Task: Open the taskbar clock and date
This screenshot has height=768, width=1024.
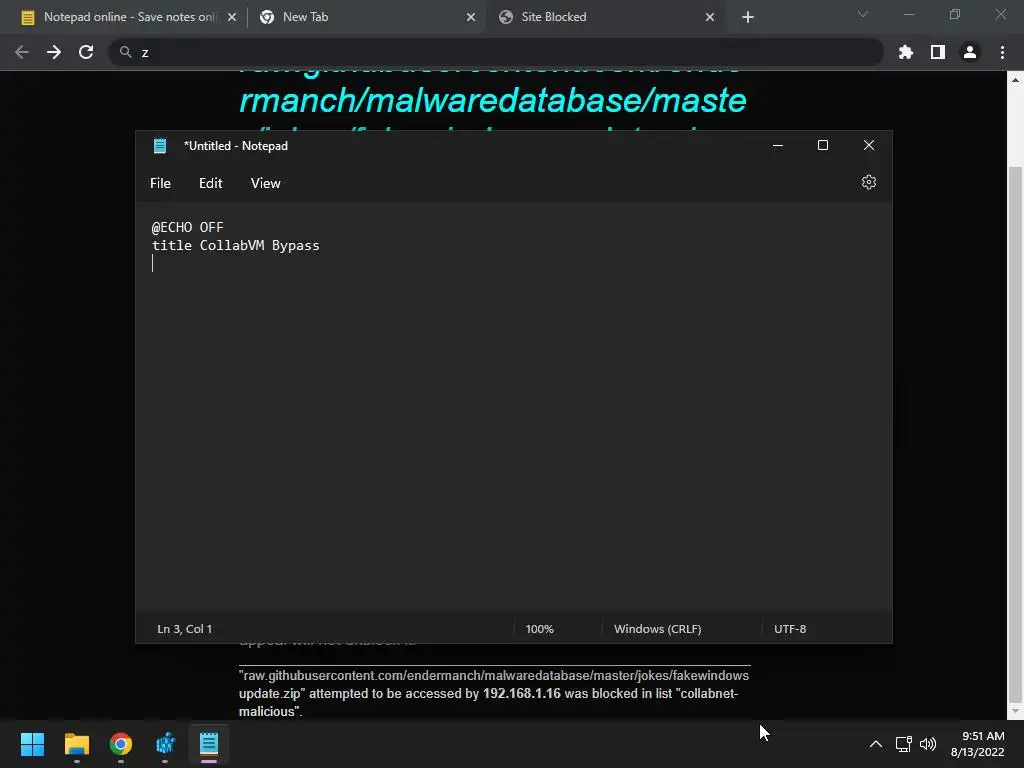Action: click(977, 744)
